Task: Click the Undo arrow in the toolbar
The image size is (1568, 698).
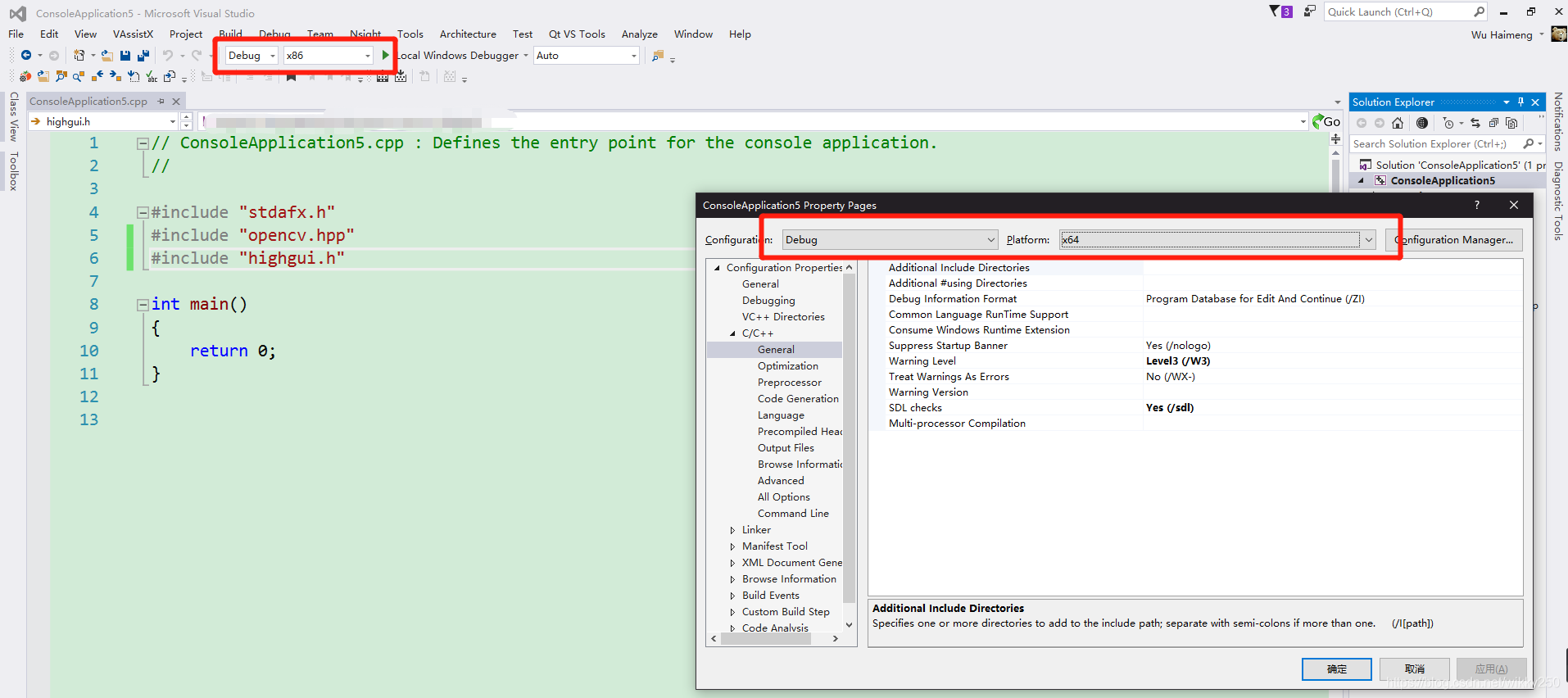Action: click(167, 55)
